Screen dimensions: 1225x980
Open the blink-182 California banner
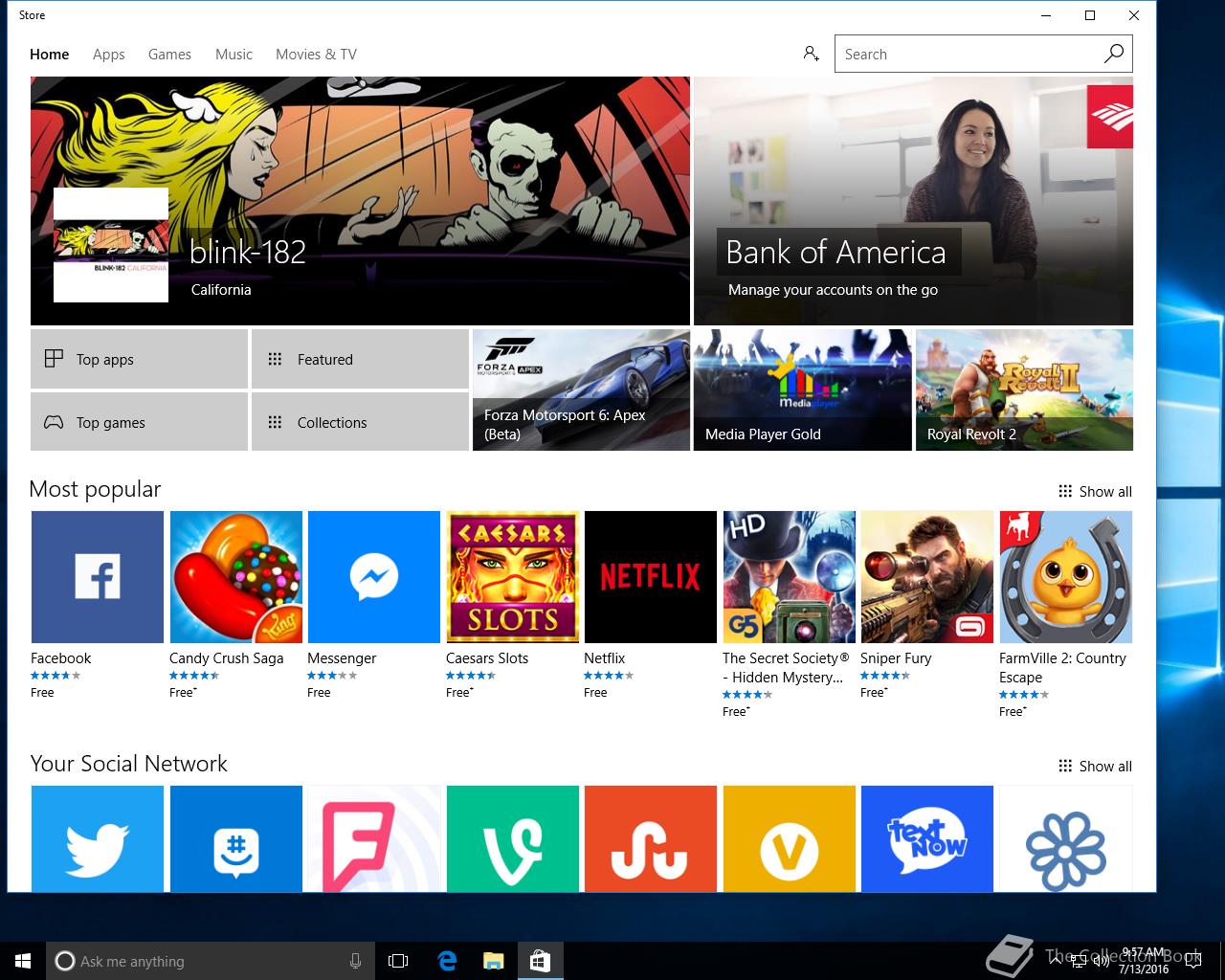360,201
